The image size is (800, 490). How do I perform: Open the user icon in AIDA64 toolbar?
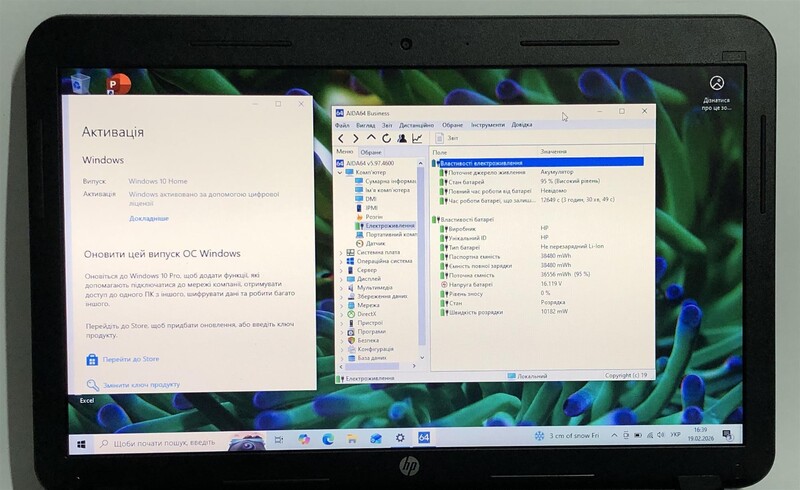coord(402,138)
